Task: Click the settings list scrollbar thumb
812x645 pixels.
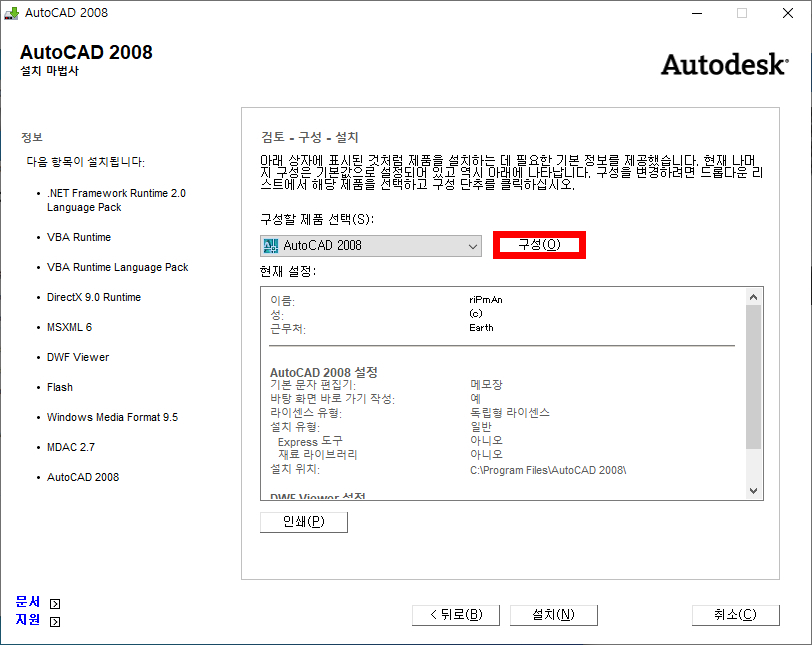Action: click(753, 377)
